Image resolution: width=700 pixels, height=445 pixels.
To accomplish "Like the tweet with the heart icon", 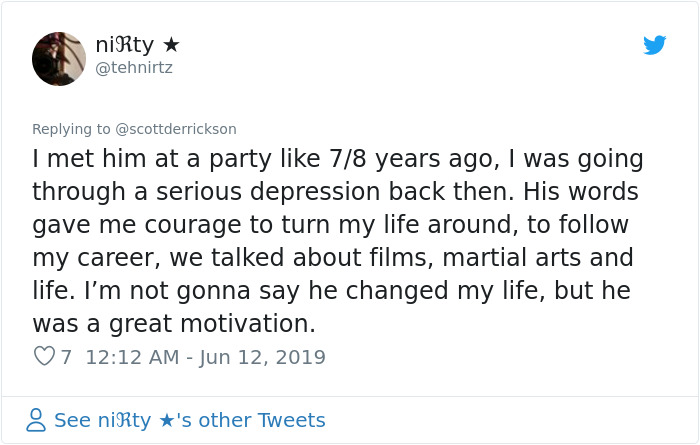I will tap(44, 357).
